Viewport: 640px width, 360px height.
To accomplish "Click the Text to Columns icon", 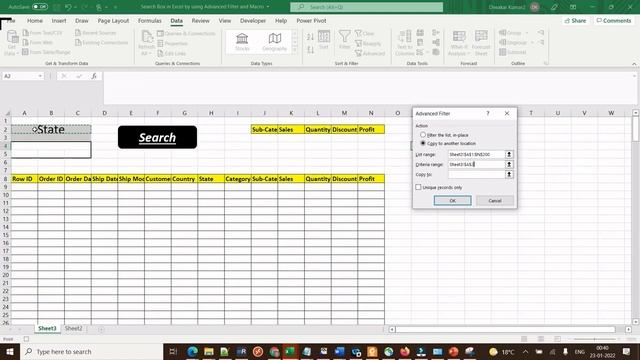I will [x=404, y=42].
